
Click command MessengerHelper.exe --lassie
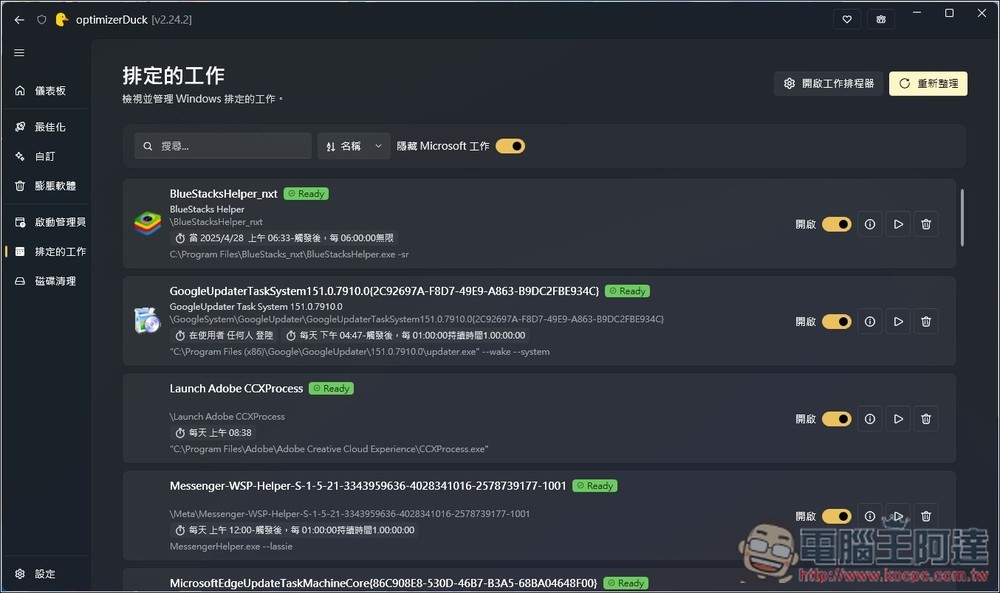tap(231, 546)
